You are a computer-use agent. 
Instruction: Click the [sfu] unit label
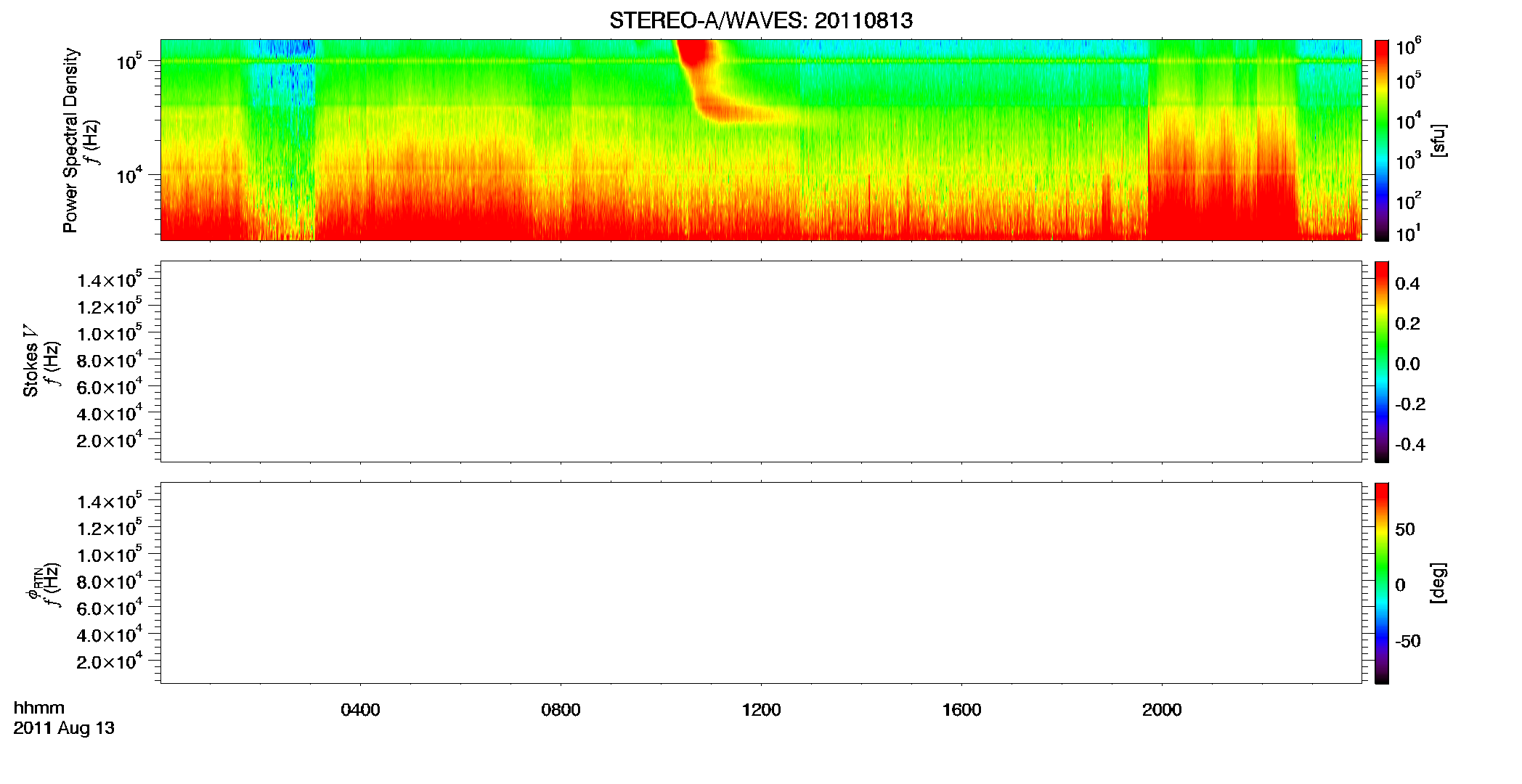click(1438, 140)
